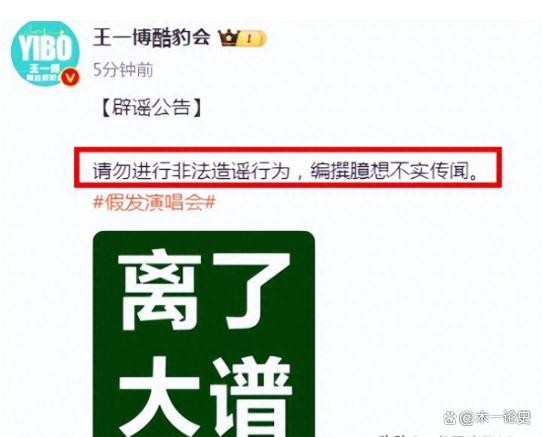The image size is (542, 437).
Task: Click 请勿进行非法造谣行为 text in red box
Action: click(x=191, y=171)
